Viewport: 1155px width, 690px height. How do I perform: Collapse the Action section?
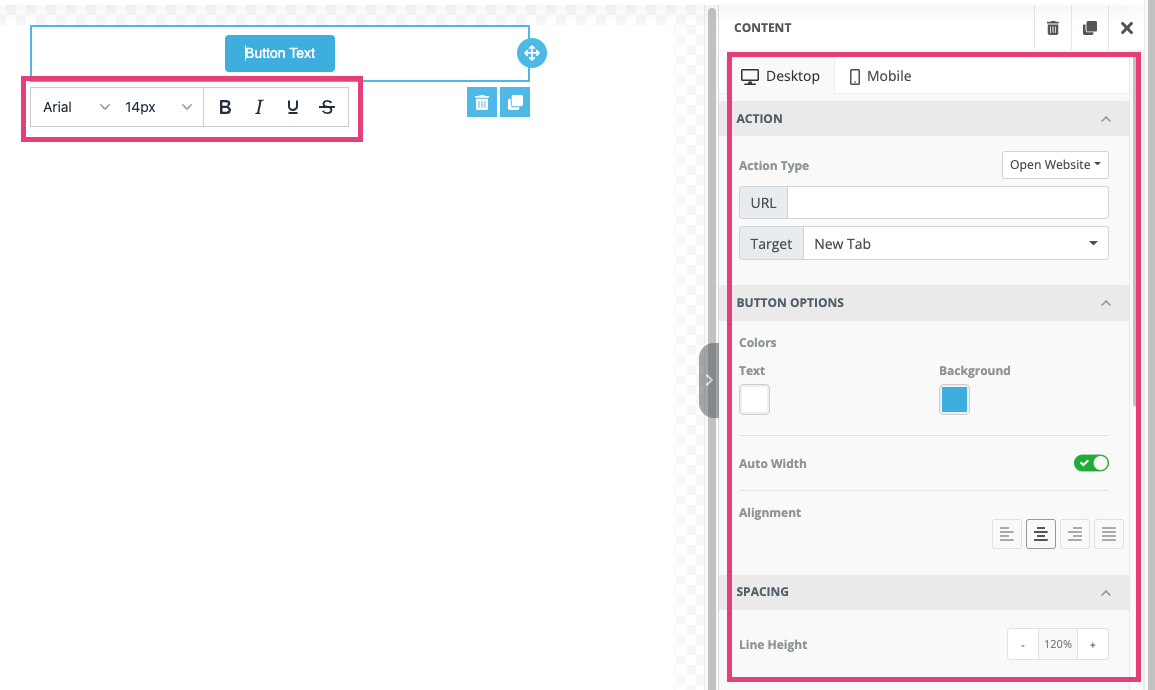(x=1106, y=119)
